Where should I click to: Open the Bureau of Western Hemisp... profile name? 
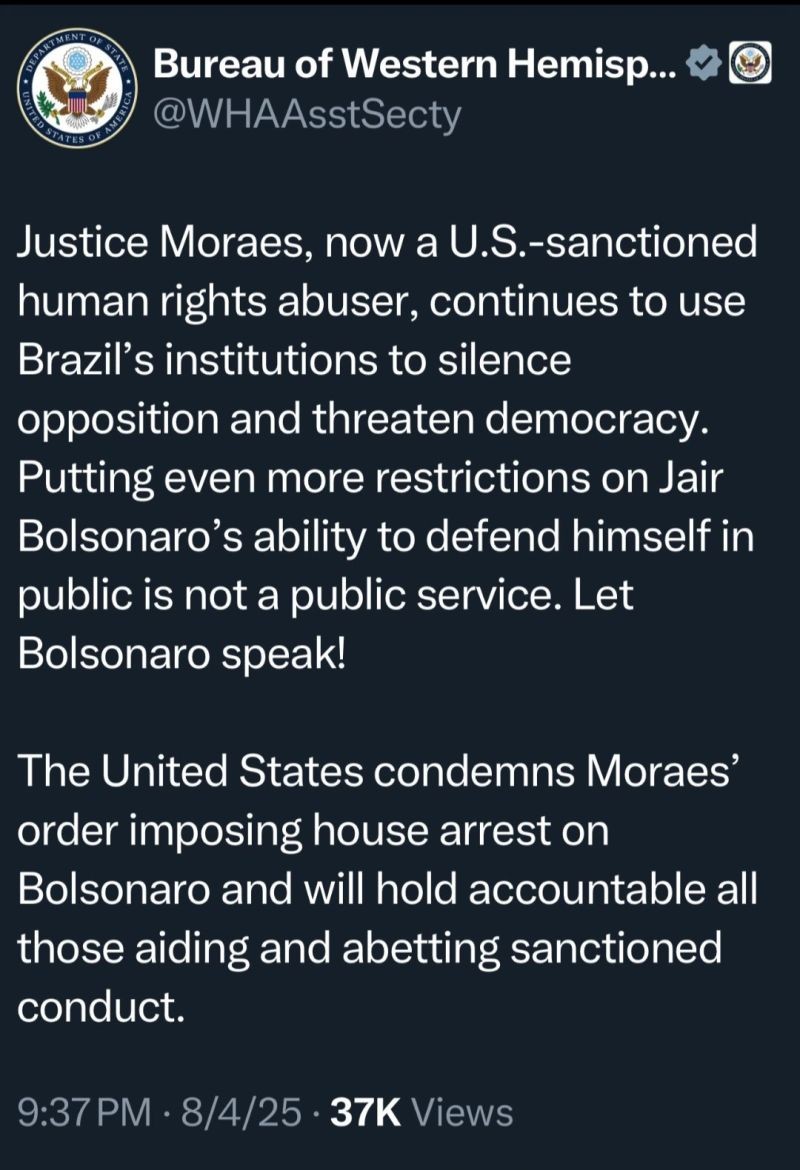click(416, 63)
